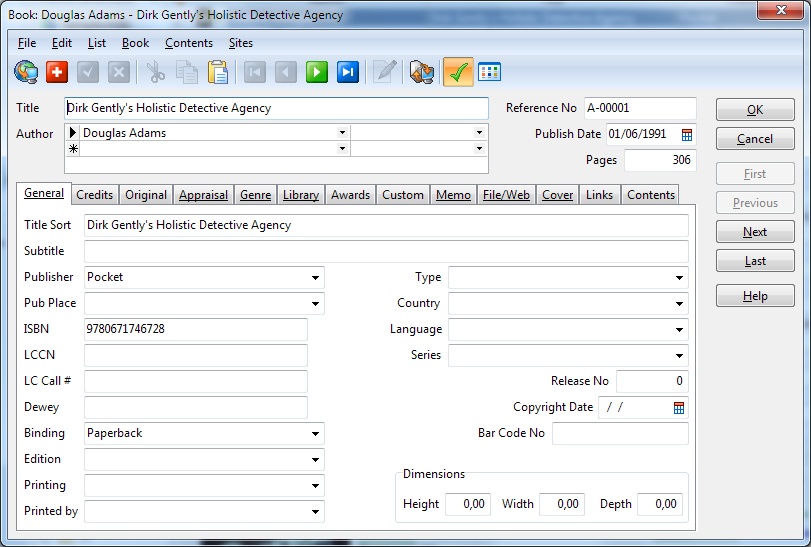
Task: Click the Paste clipboard icon
Action: coord(218,72)
